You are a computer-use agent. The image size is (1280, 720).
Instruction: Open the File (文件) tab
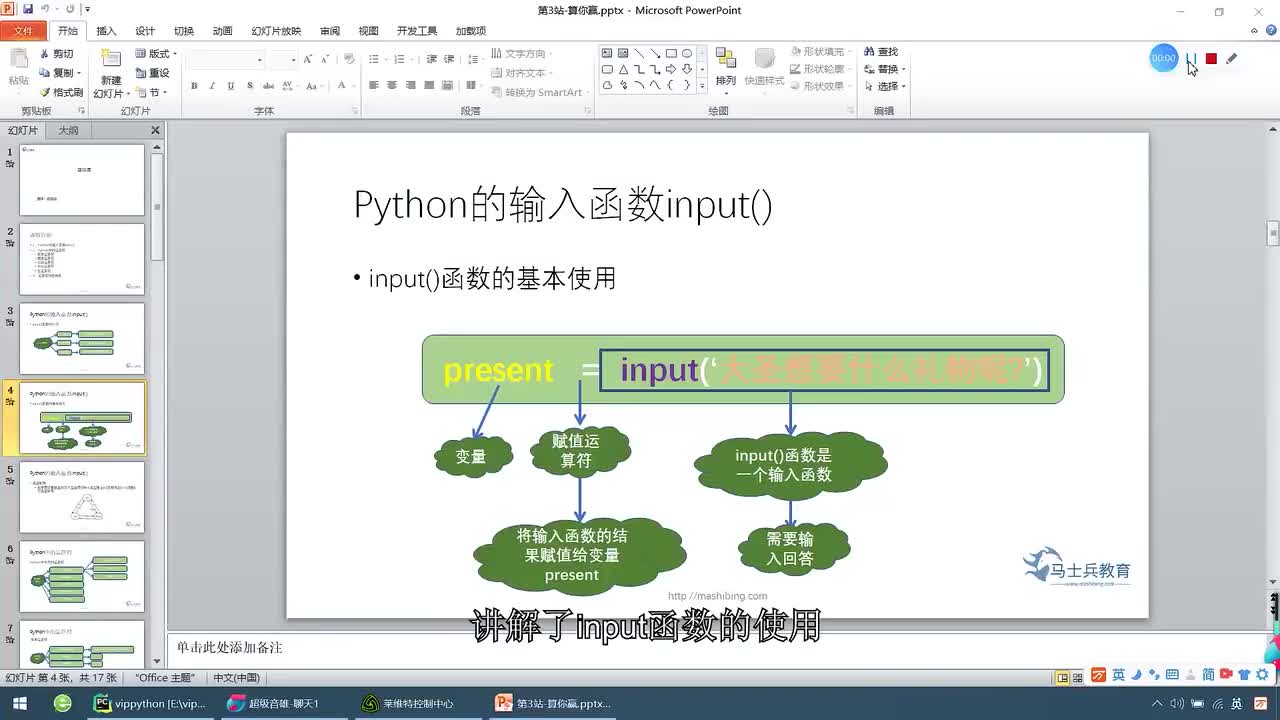23,31
